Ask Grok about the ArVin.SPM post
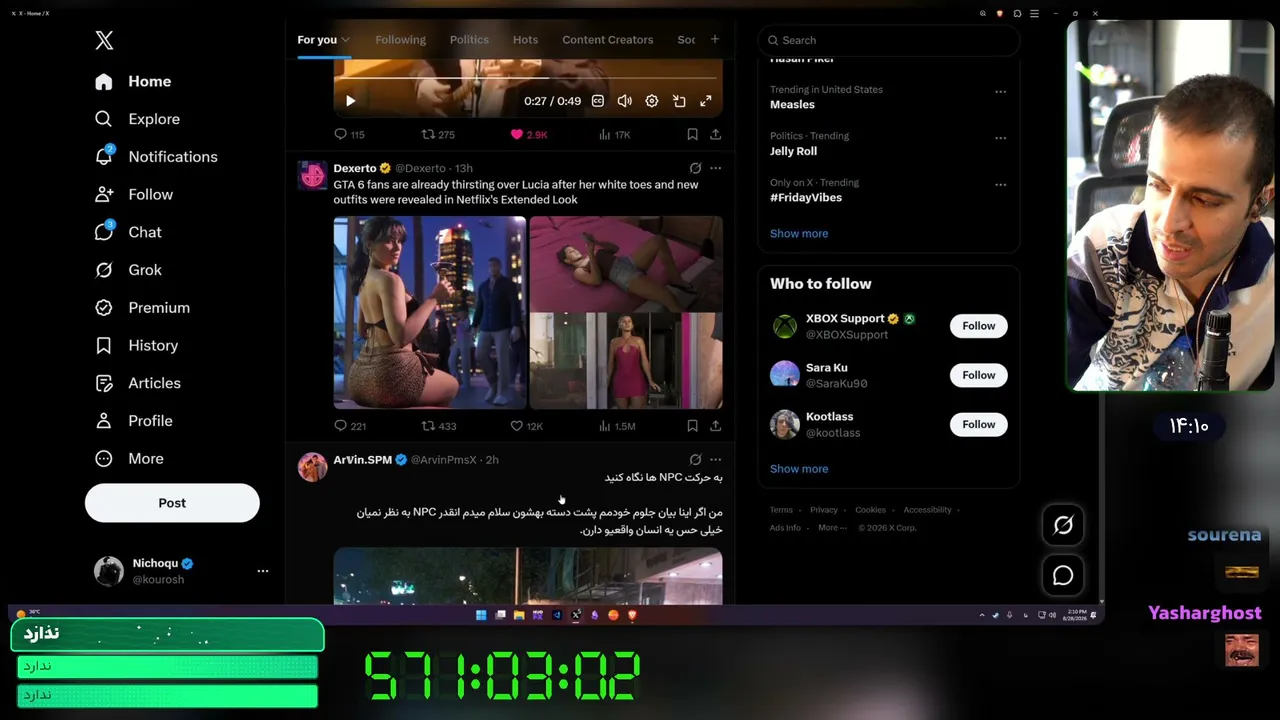The width and height of the screenshot is (1280, 720). [x=695, y=460]
